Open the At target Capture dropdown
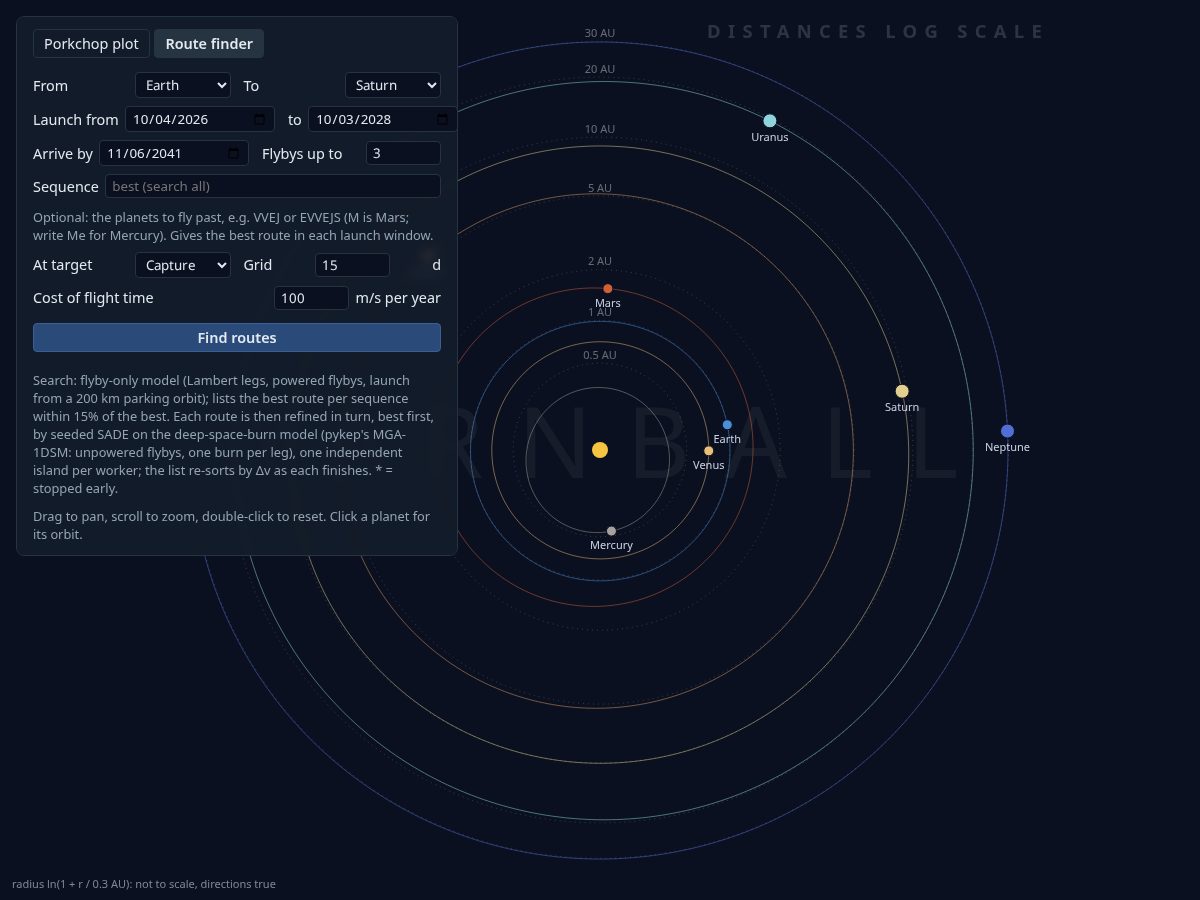The width and height of the screenshot is (1200, 900). coord(183,265)
